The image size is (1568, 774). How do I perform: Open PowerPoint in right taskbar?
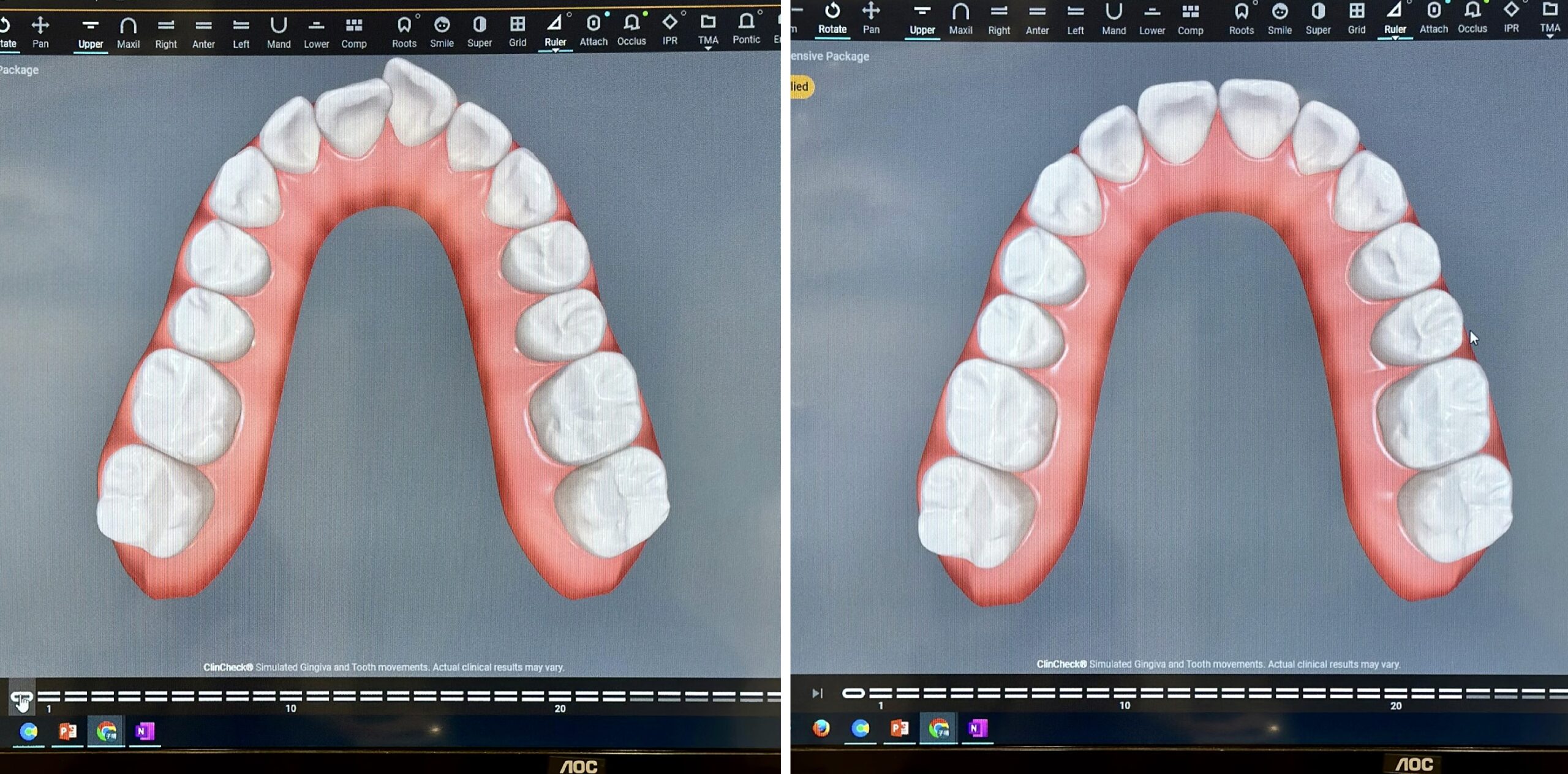[899, 728]
